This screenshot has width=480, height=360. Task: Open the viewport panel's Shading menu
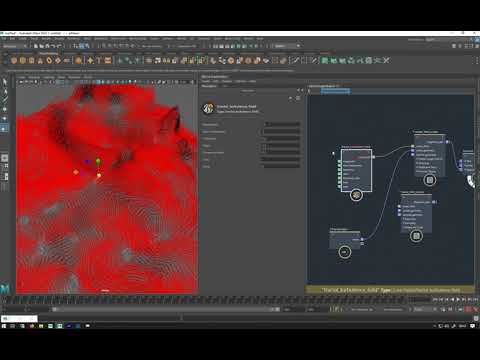[x=34, y=77]
